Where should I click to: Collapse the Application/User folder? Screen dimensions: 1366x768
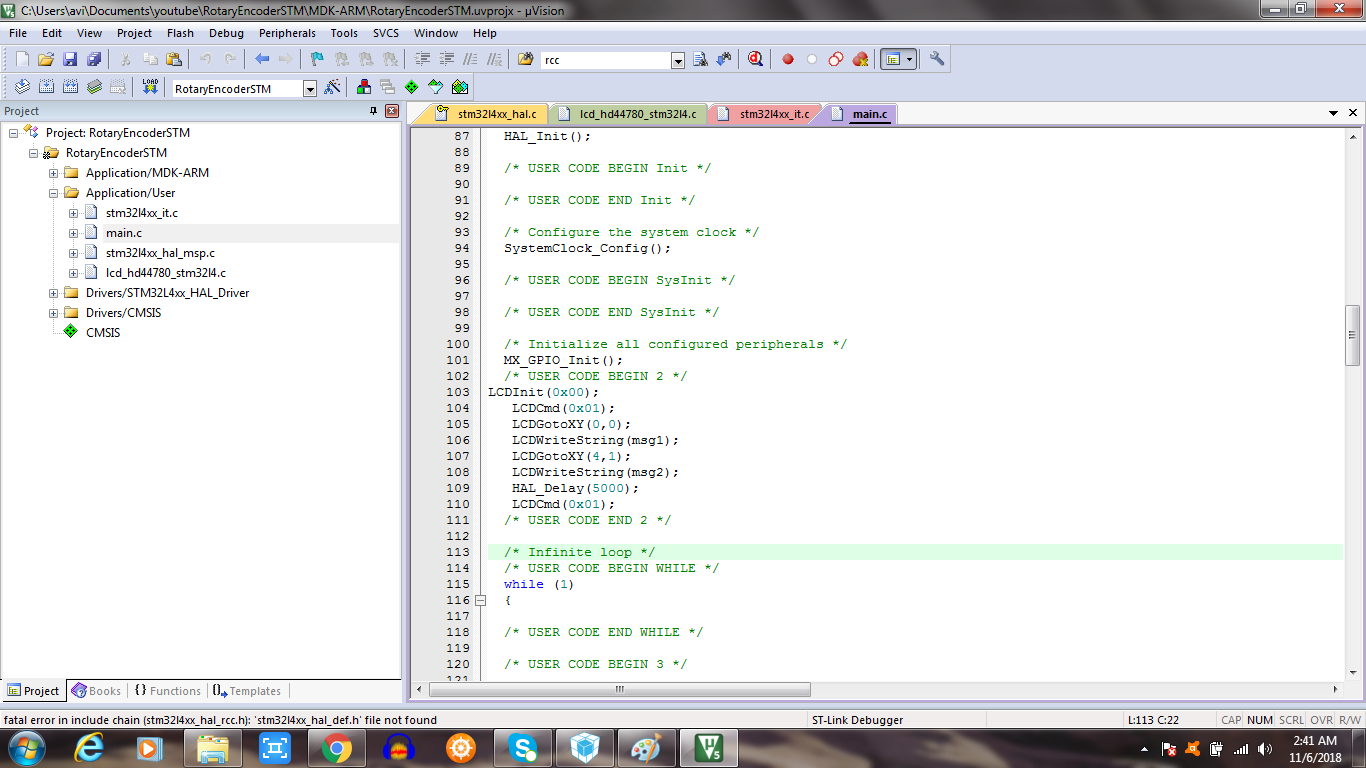pos(54,193)
